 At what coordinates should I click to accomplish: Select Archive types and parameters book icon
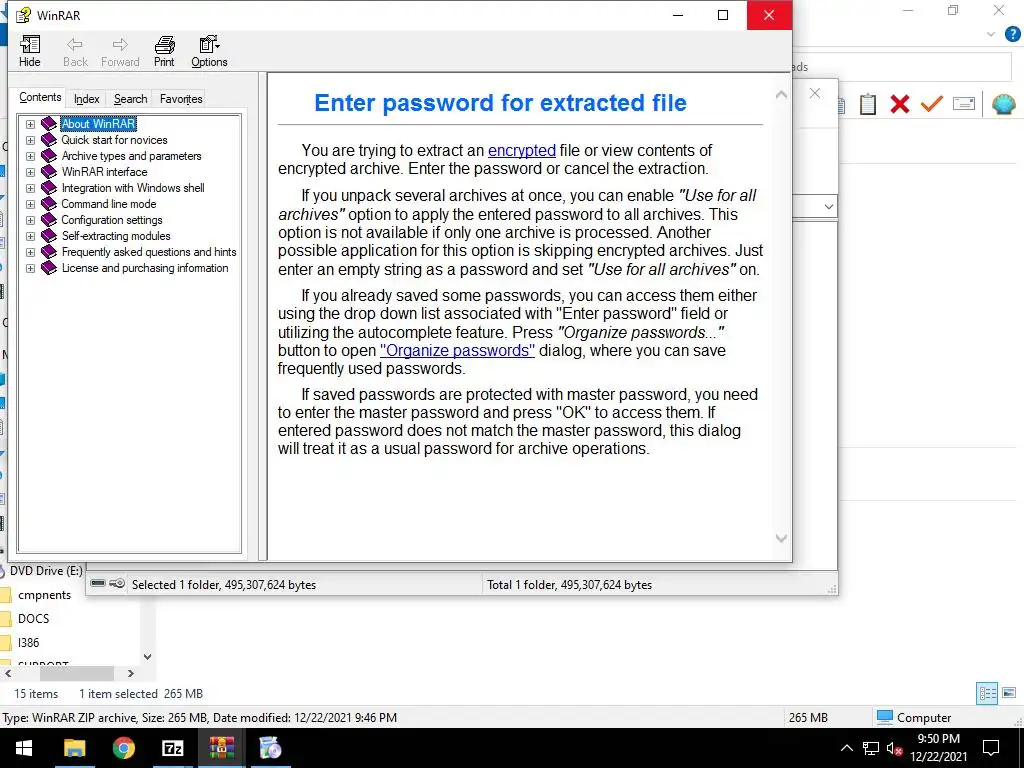[x=48, y=155]
